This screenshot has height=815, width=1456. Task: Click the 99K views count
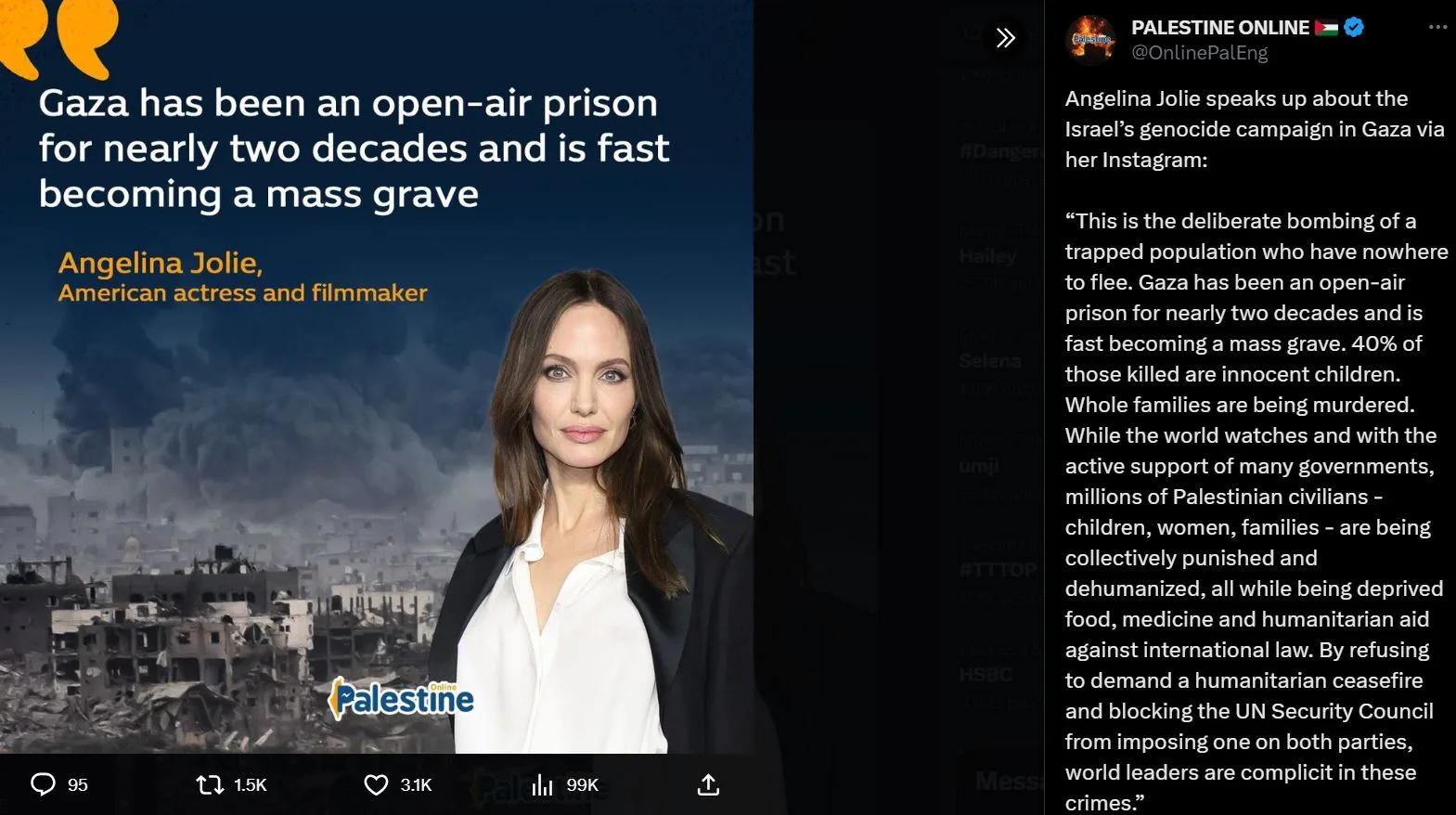(x=583, y=785)
